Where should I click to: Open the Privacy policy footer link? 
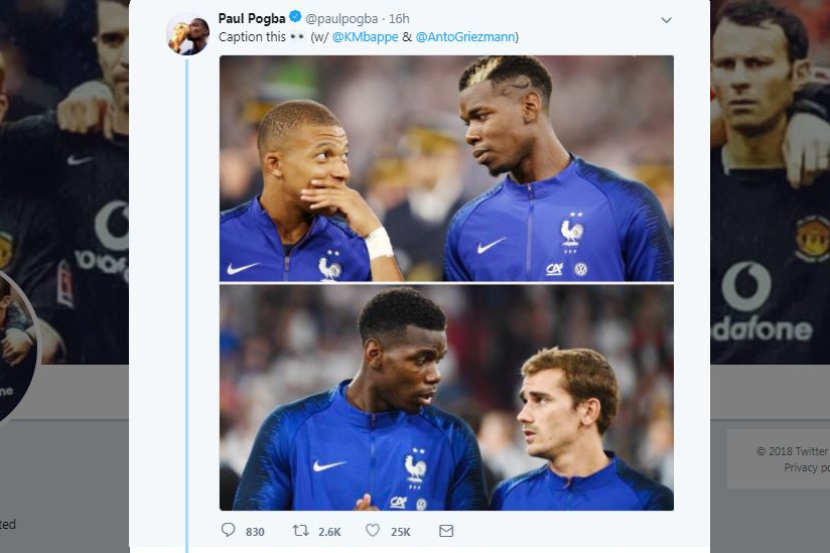click(x=806, y=468)
